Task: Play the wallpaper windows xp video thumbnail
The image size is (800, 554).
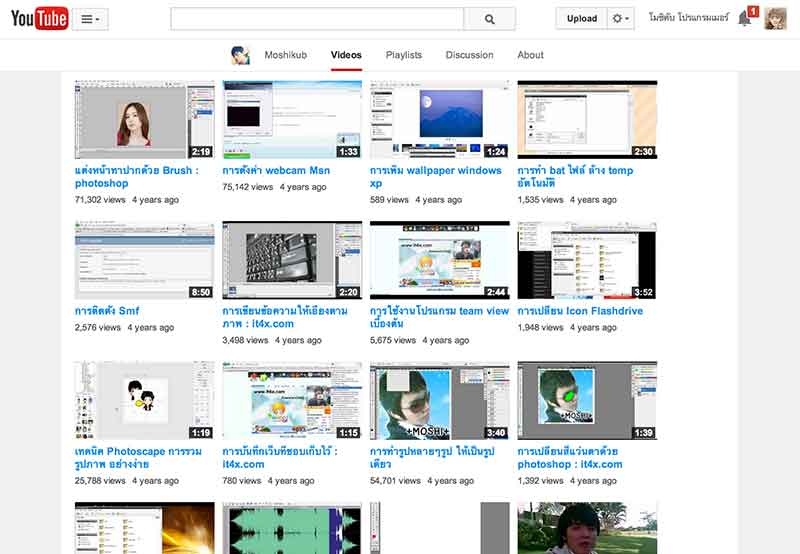Action: point(439,120)
